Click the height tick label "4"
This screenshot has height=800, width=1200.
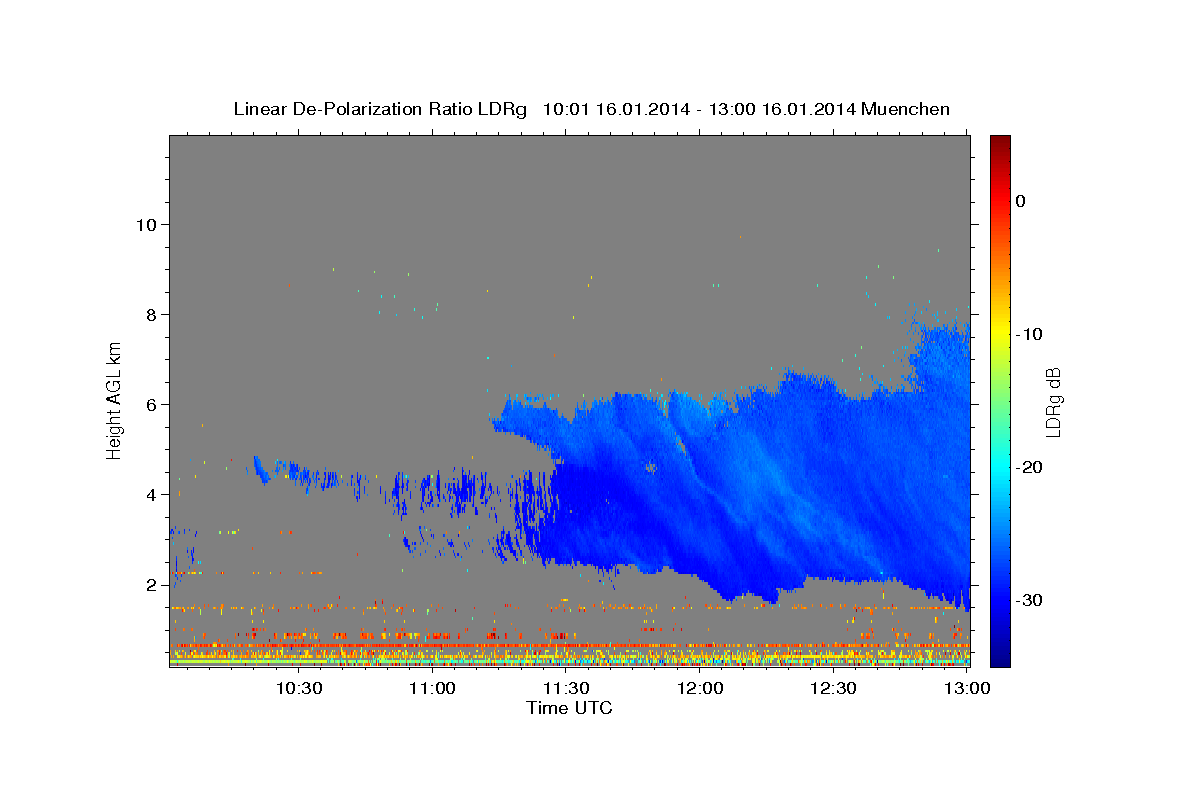point(153,495)
